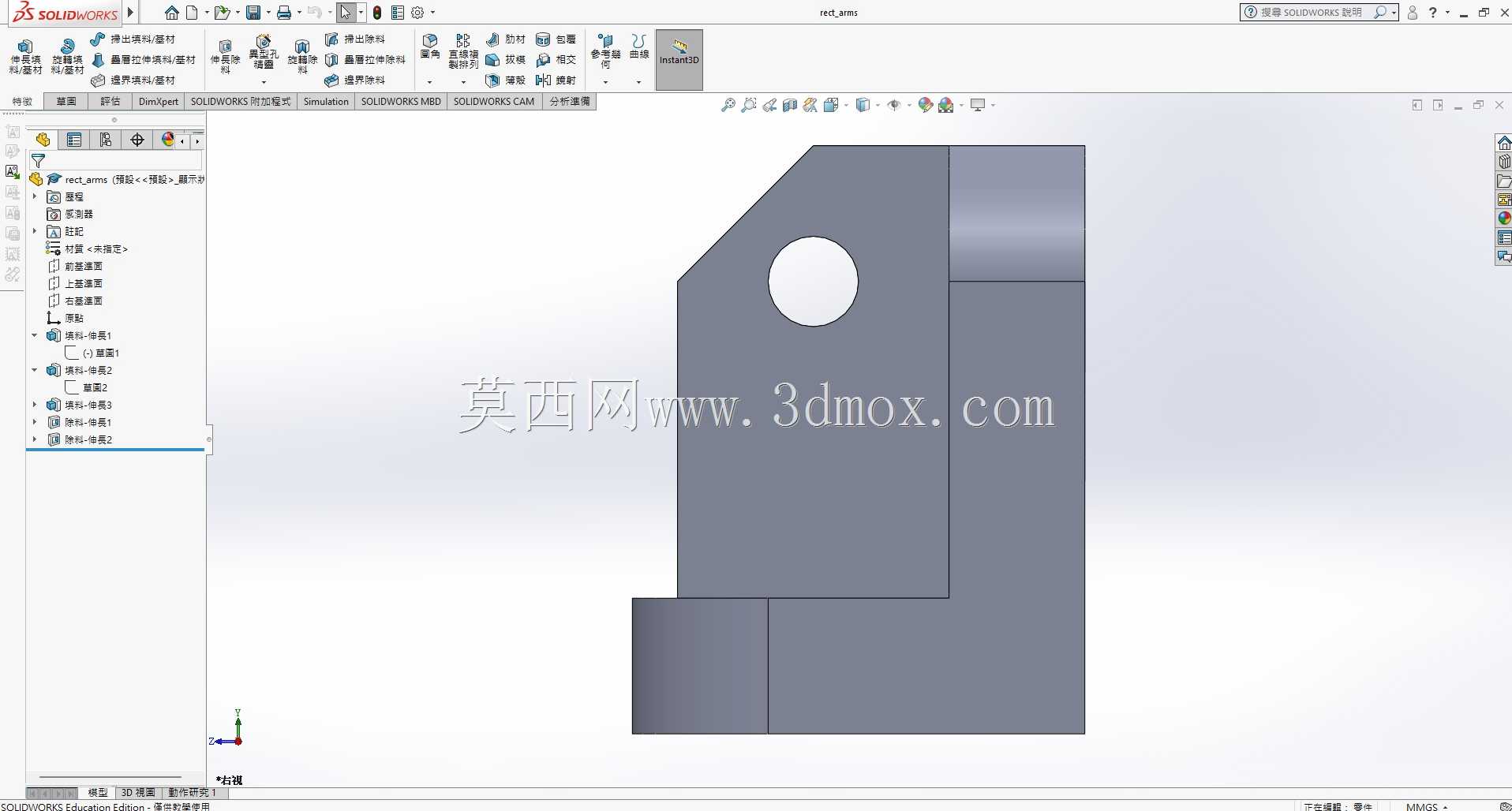Open the 動作研究 1 motion study tab

click(x=192, y=792)
